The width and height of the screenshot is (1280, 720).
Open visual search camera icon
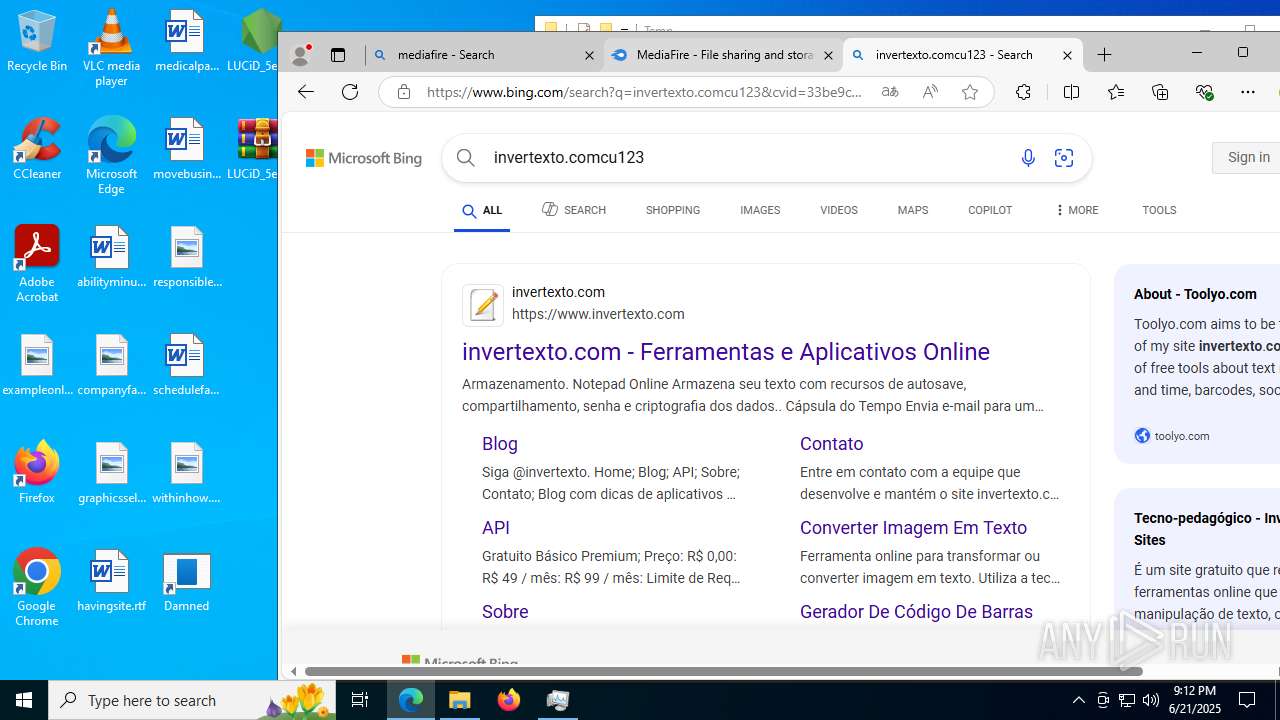pos(1064,158)
